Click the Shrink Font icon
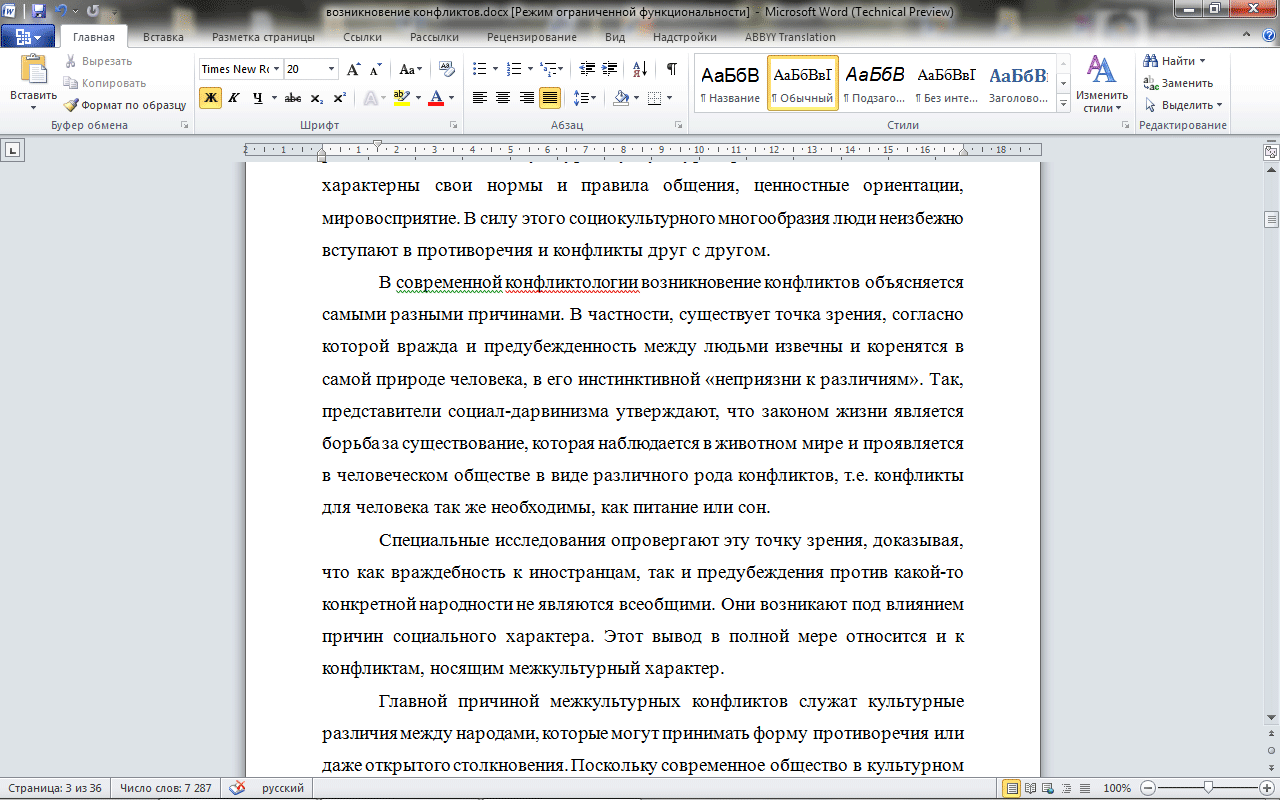Image resolution: width=1280 pixels, height=800 pixels. 376,69
